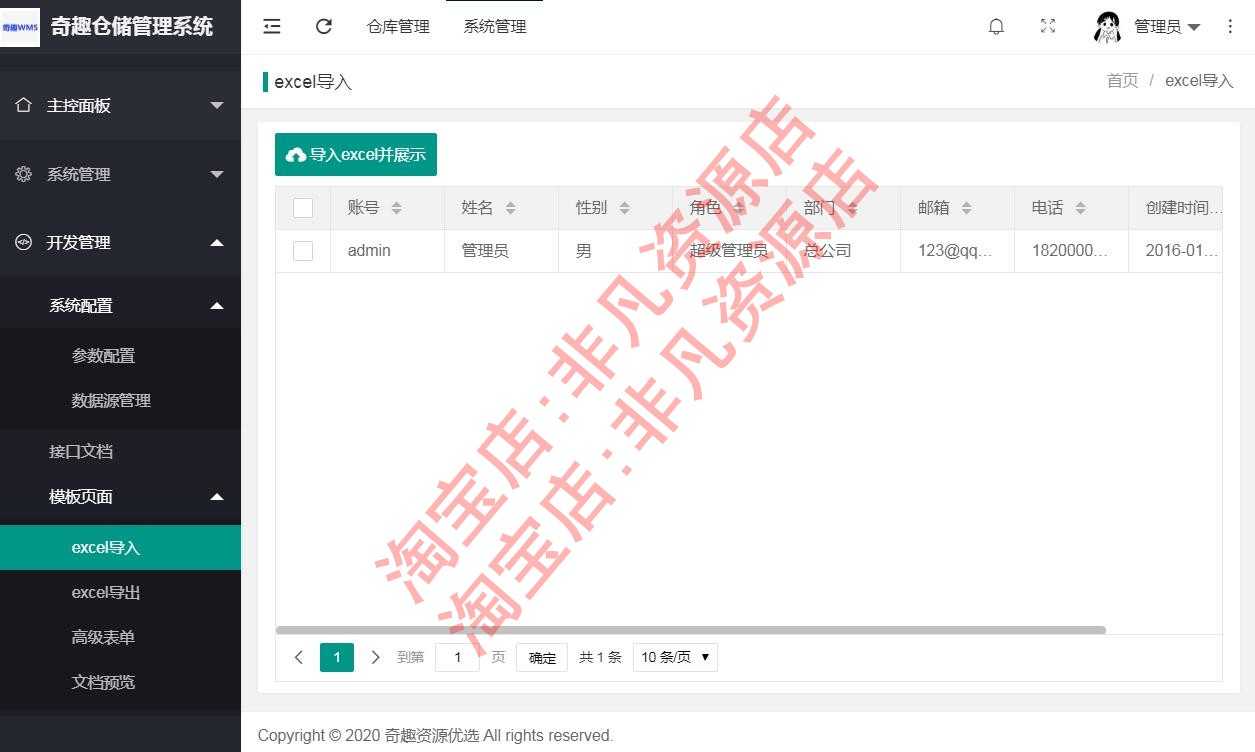Image resolution: width=1255 pixels, height=752 pixels.
Task: Open the overflow menu via three-dot icon
Action: [x=1231, y=26]
